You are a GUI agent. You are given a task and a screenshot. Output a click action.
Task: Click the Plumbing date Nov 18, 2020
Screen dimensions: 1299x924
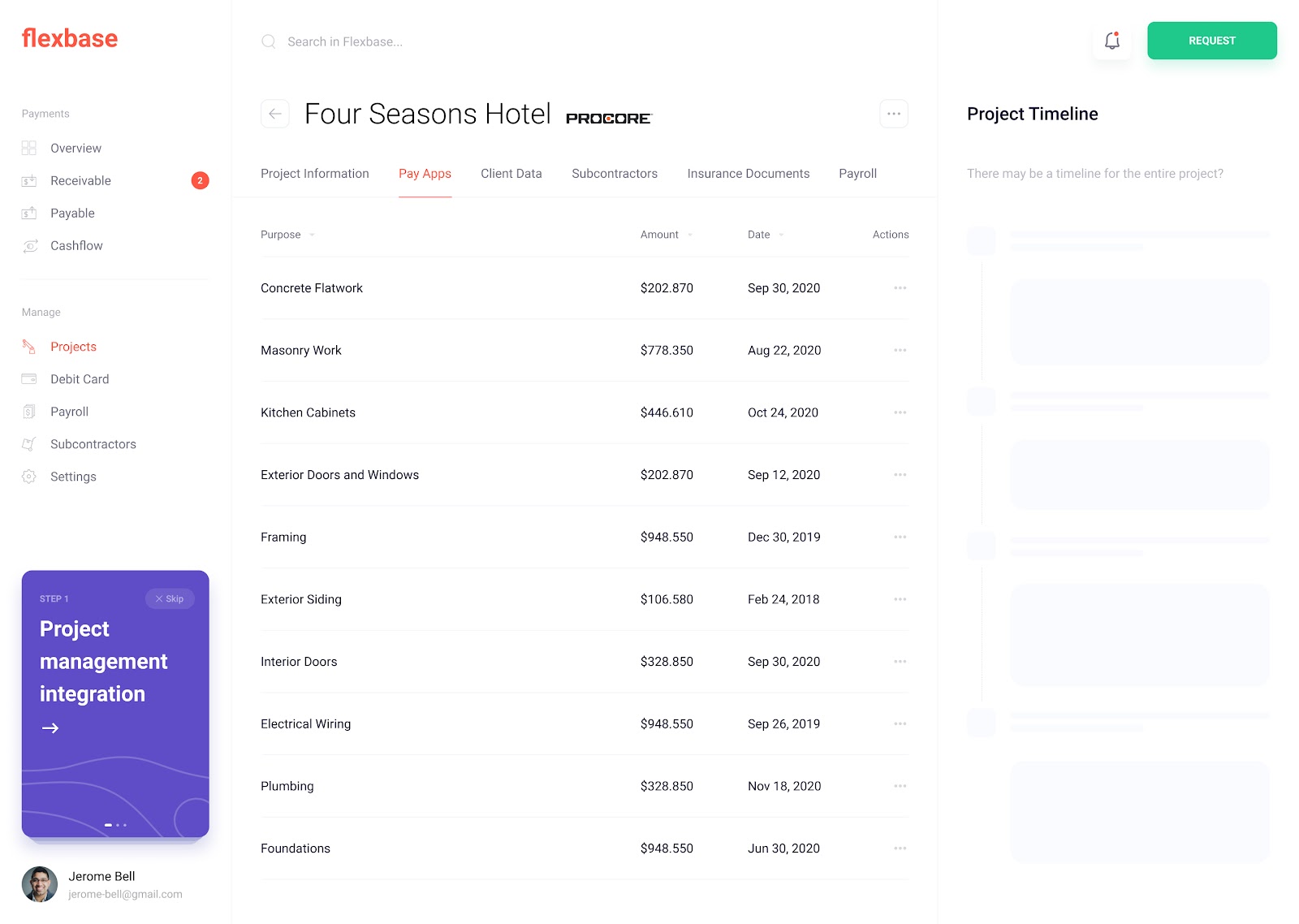coord(784,786)
